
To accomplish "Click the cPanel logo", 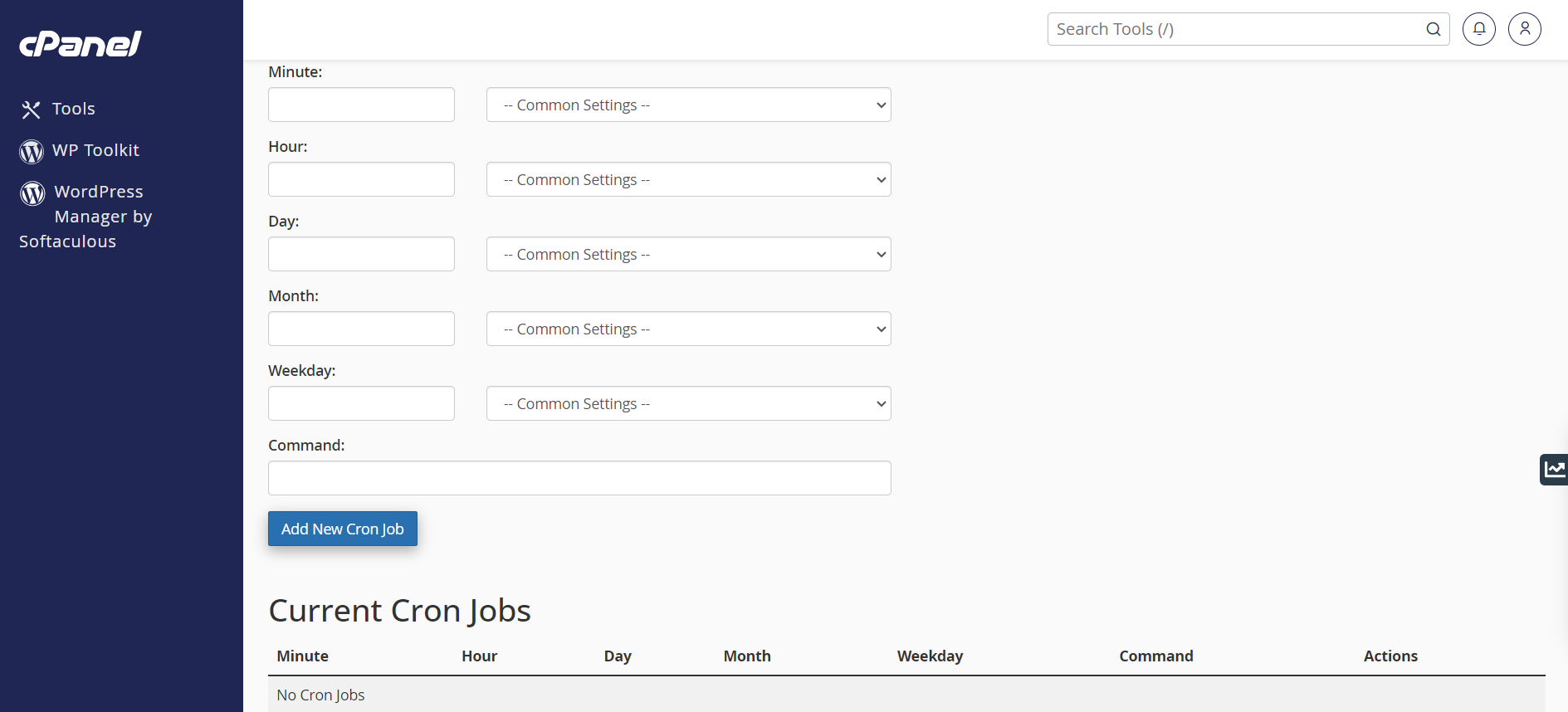I will coord(81,44).
